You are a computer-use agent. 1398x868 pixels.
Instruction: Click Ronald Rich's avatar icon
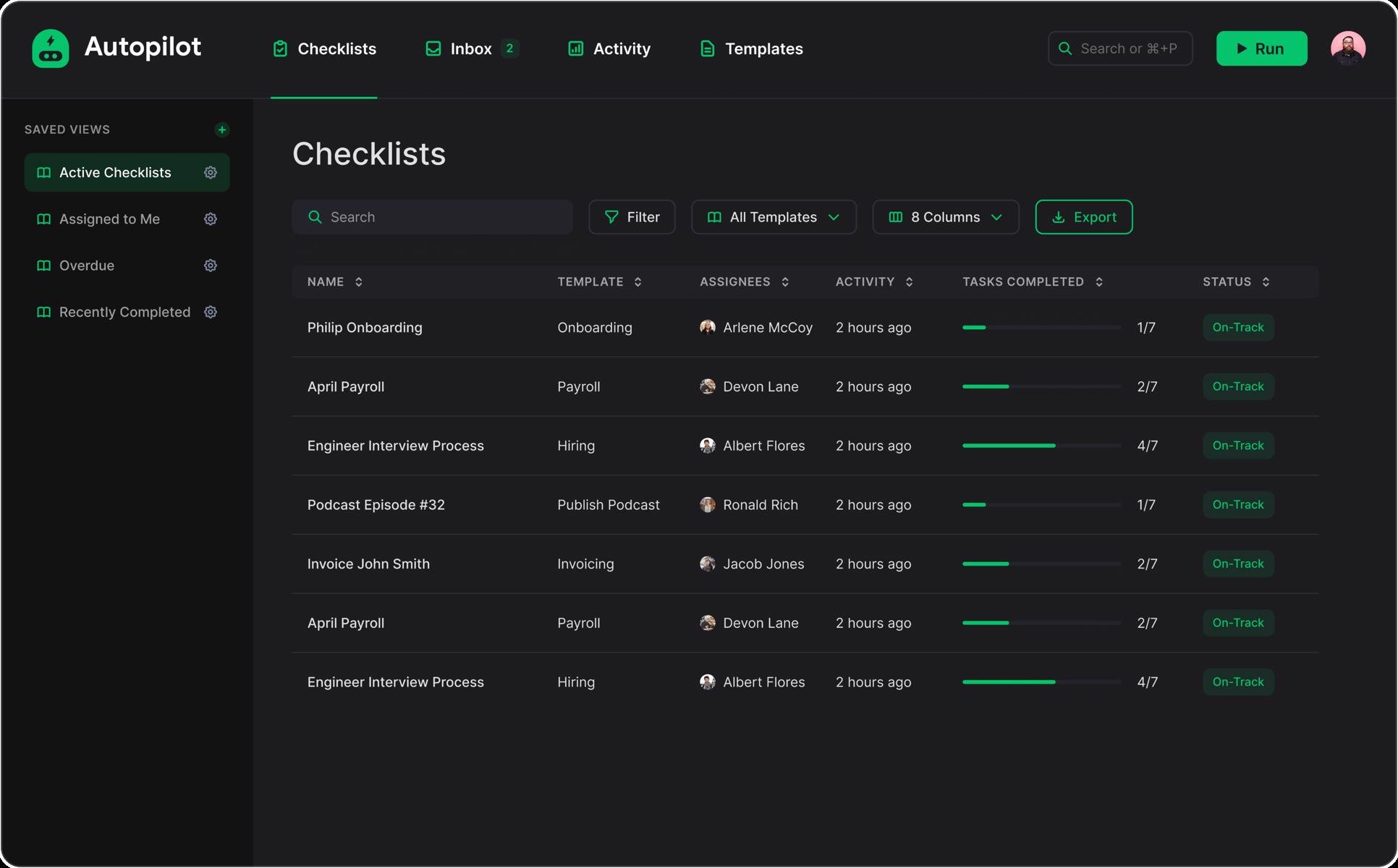point(708,504)
